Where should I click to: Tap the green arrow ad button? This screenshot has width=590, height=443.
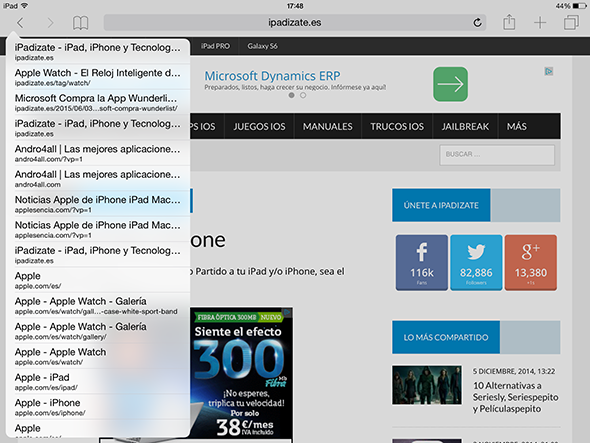point(450,84)
